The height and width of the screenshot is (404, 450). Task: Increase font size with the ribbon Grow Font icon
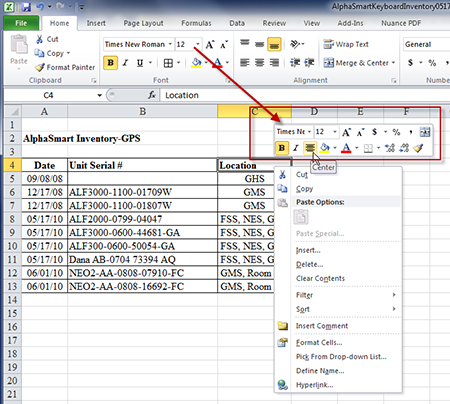click(210, 44)
